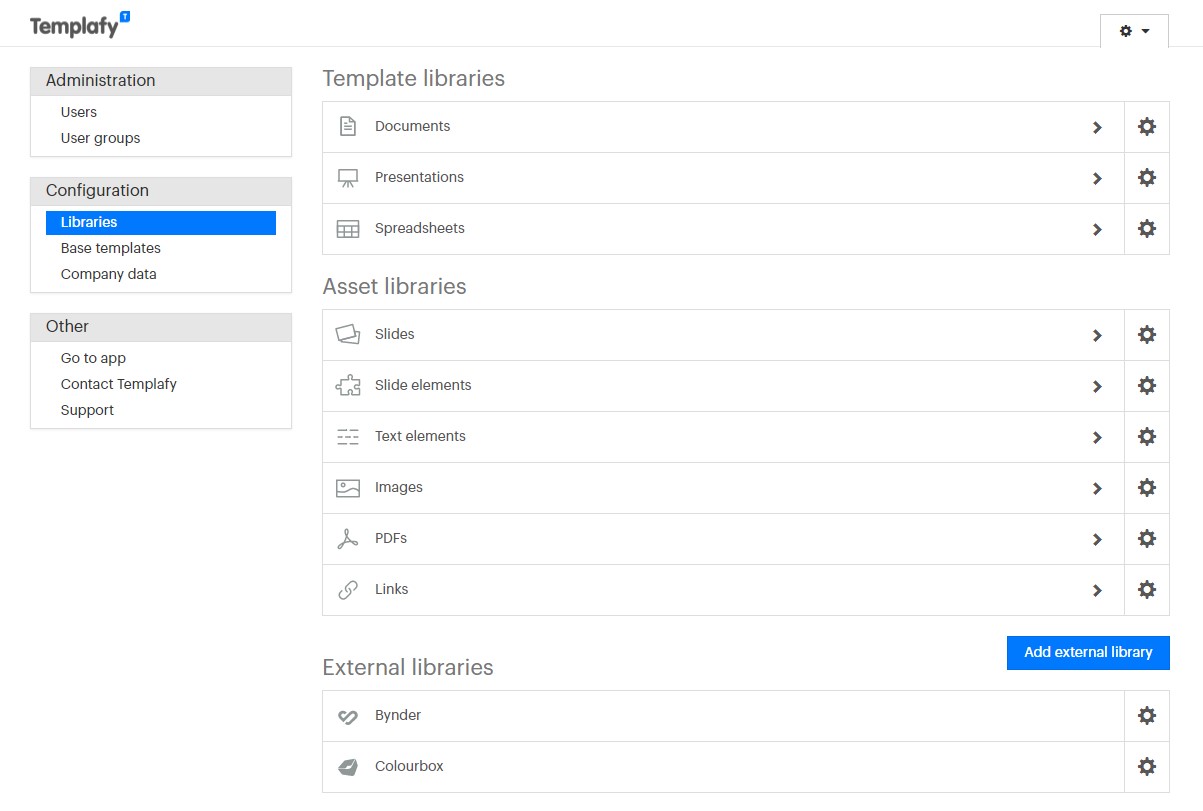Go to Users under Administration
This screenshot has height=811, width=1203.
pos(79,112)
